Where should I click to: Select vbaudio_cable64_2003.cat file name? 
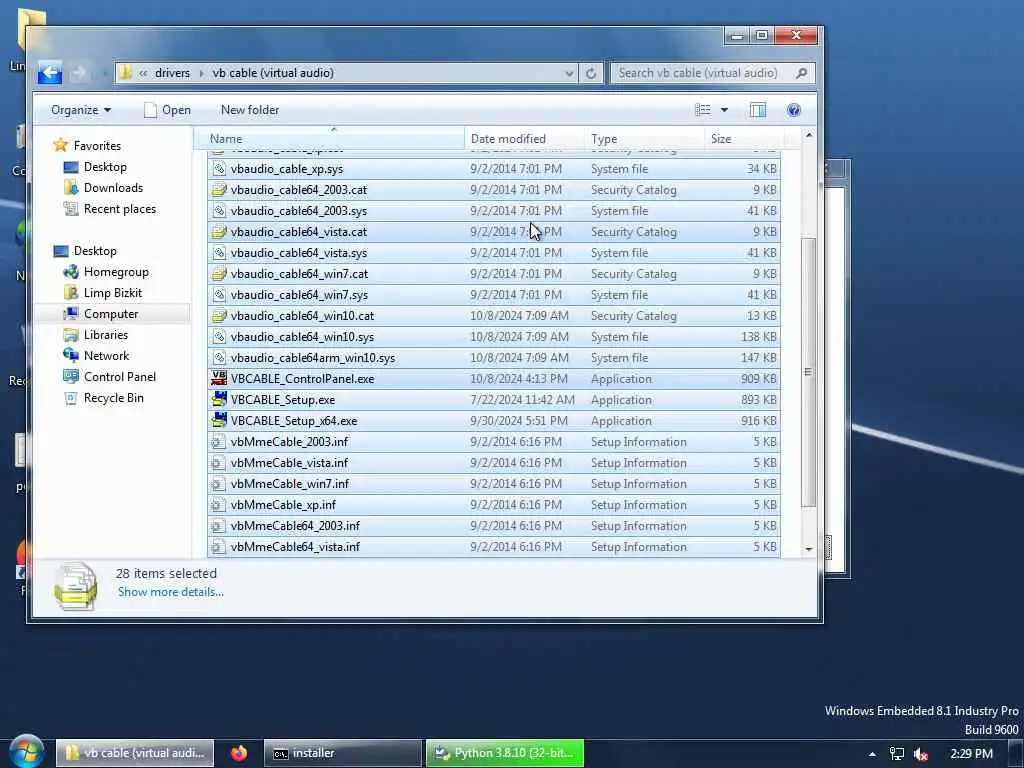(298, 189)
